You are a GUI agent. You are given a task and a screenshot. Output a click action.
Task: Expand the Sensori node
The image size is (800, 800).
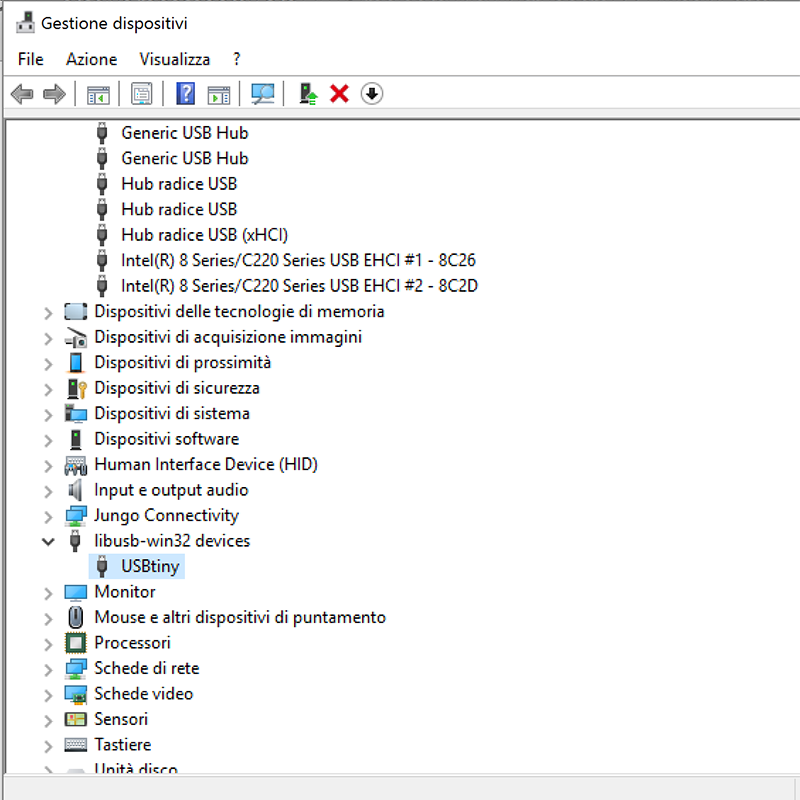click(48, 720)
